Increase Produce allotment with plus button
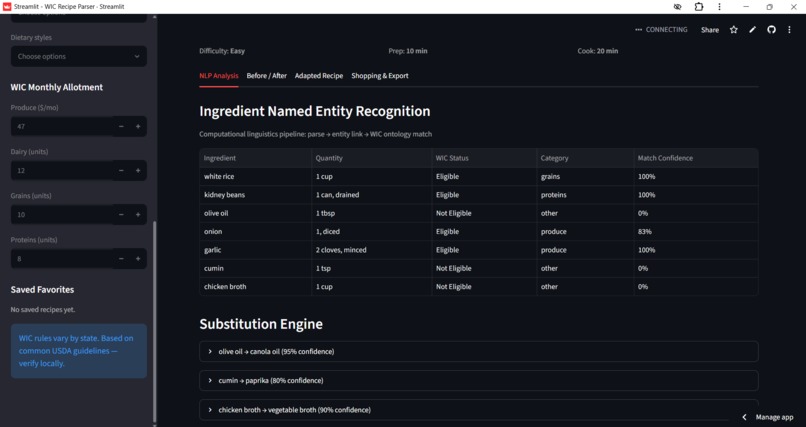 click(138, 126)
